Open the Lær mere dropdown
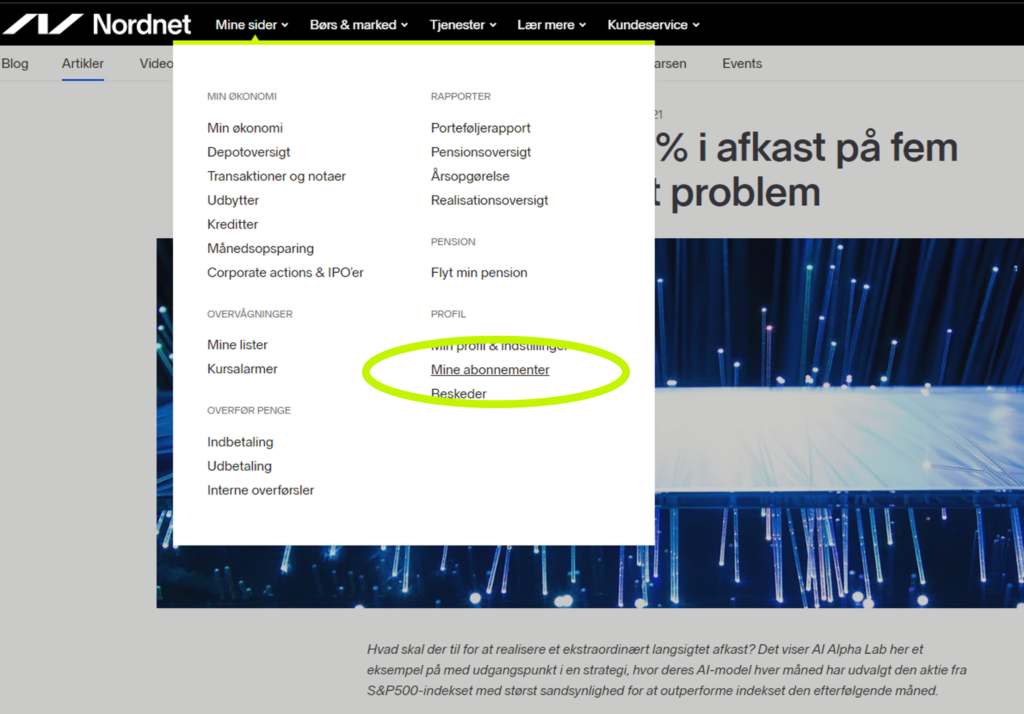This screenshot has height=714, width=1024. coord(551,25)
